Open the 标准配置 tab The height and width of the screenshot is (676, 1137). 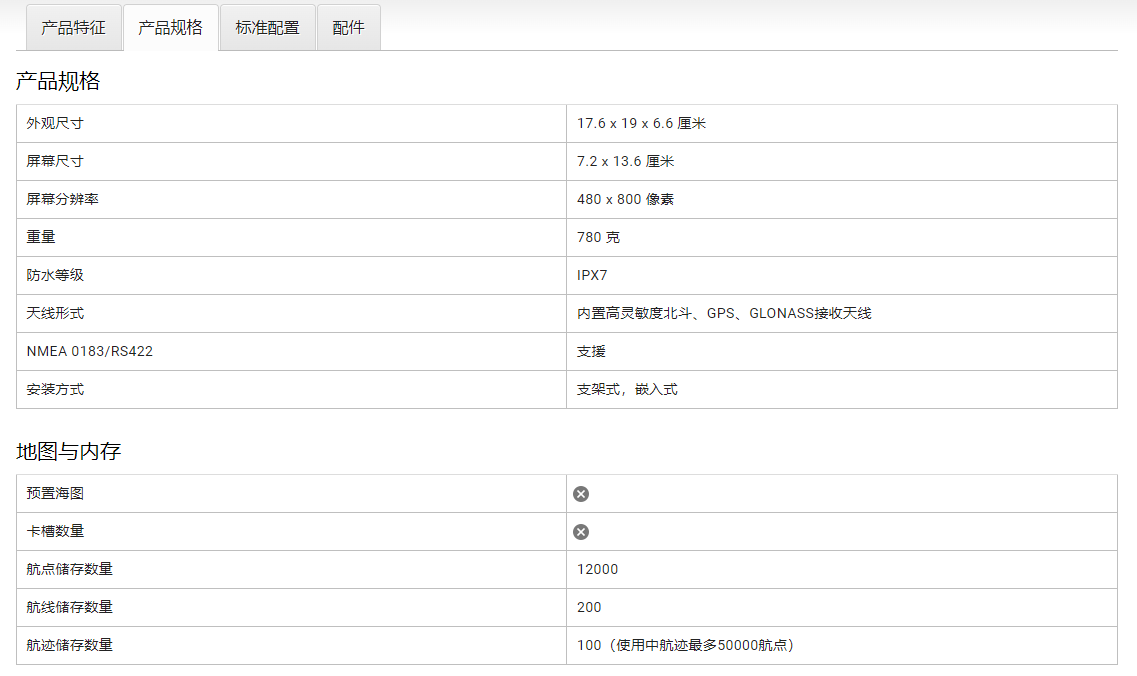point(267,28)
